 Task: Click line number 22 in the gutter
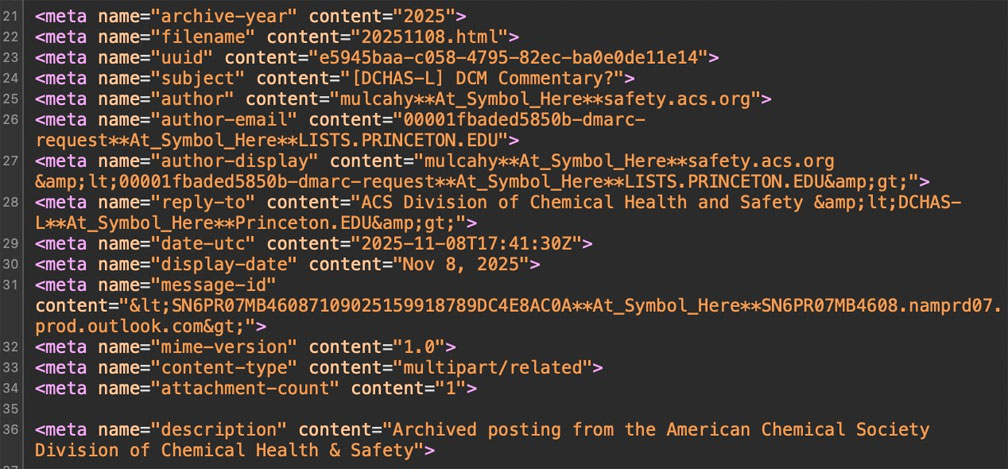tap(10, 37)
